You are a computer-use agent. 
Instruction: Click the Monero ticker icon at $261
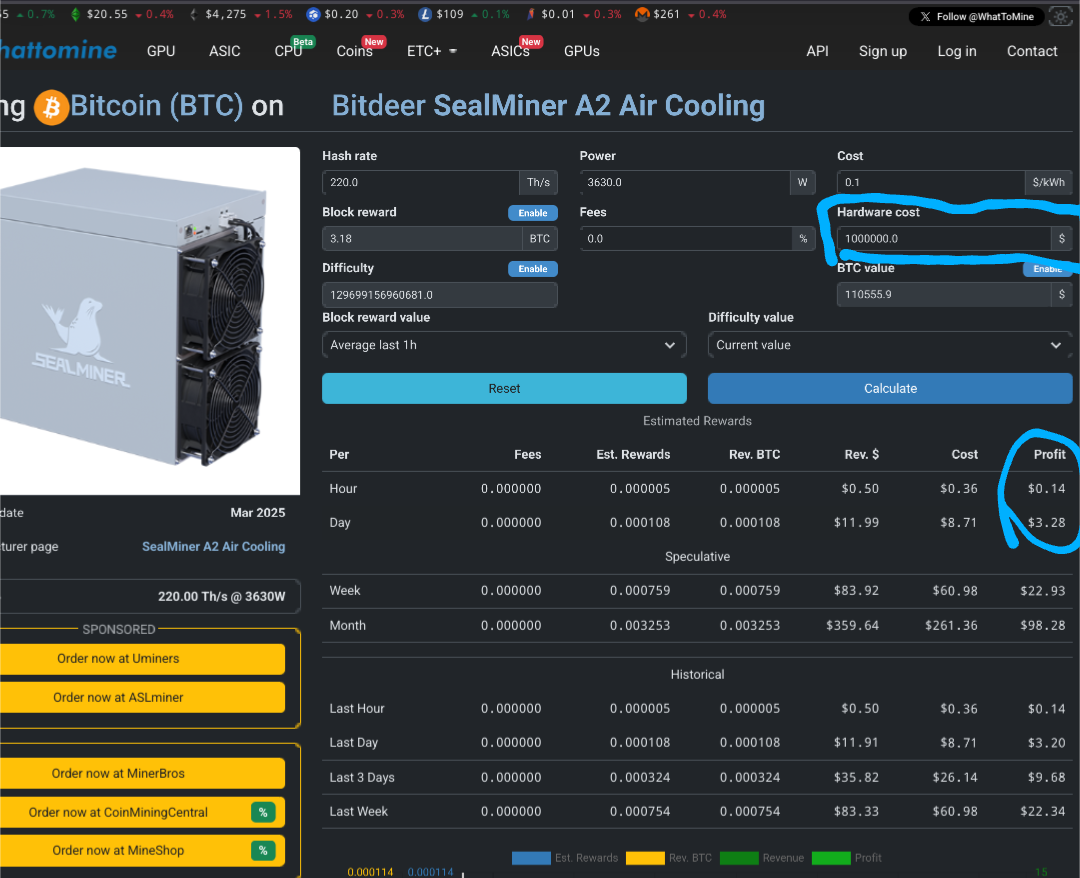point(641,15)
